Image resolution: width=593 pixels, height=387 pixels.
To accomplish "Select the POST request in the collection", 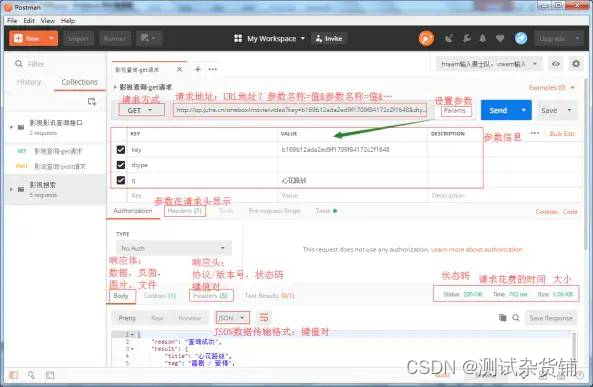I will coord(55,166).
